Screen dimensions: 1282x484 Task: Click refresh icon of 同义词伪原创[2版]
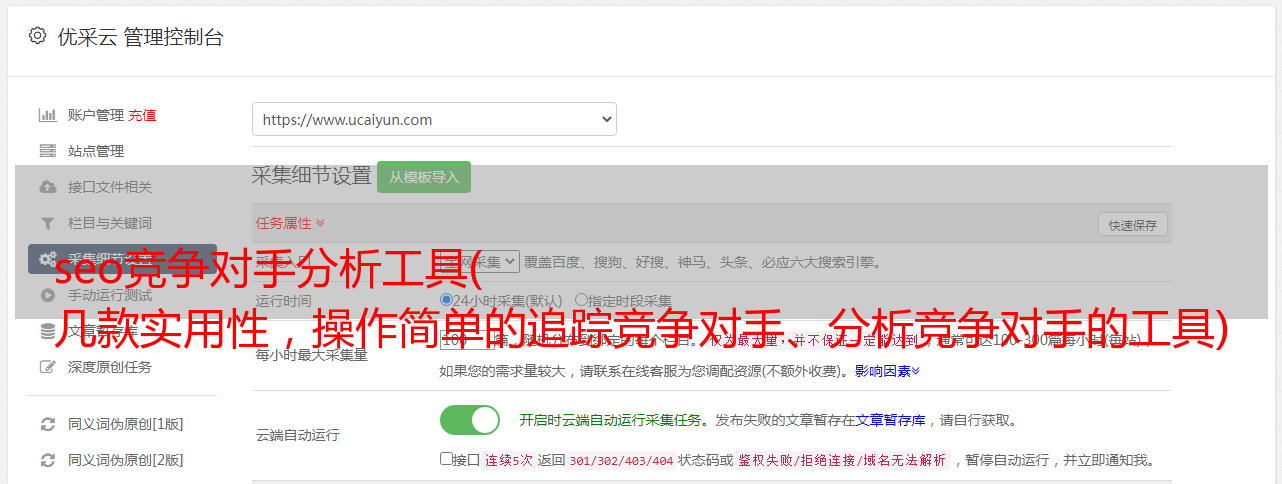click(47, 460)
